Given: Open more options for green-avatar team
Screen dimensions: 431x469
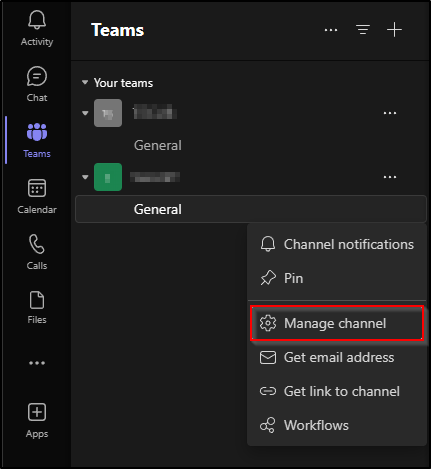Looking at the screenshot, I should point(390,177).
